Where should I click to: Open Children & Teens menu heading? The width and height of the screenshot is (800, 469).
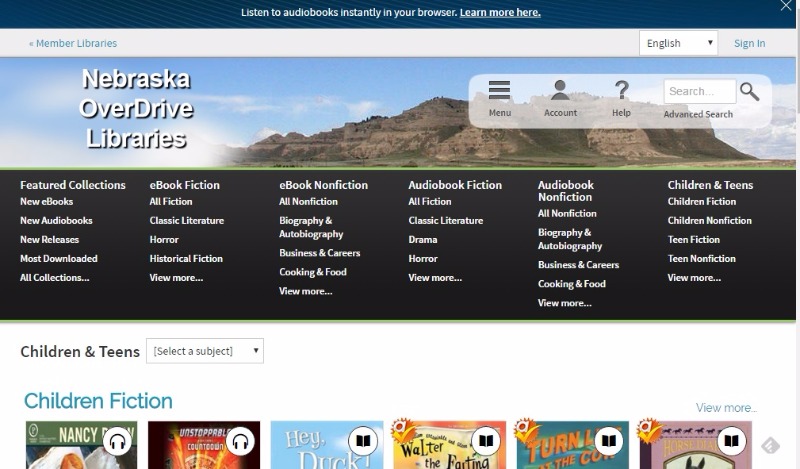(x=710, y=185)
